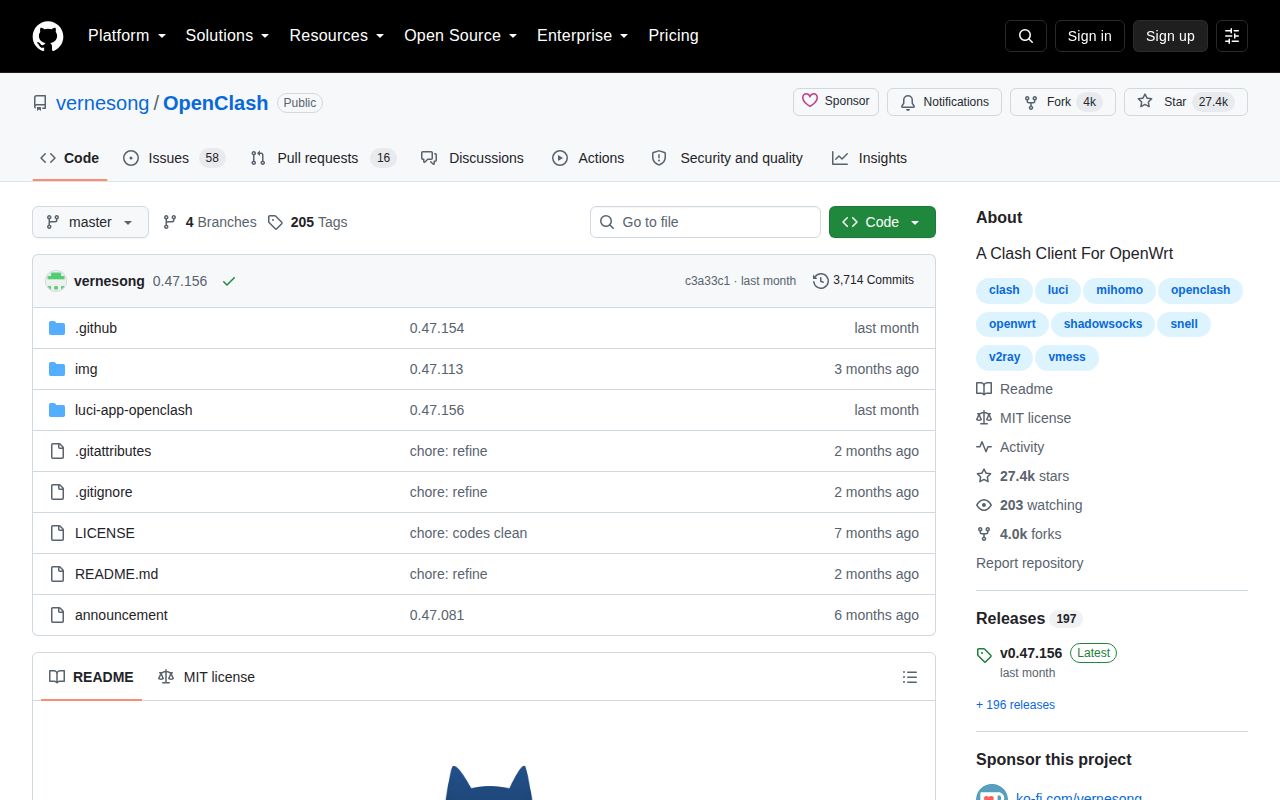The width and height of the screenshot is (1280, 800).
Task: Open the header appearance settings icon
Action: pyautogui.click(x=1232, y=36)
